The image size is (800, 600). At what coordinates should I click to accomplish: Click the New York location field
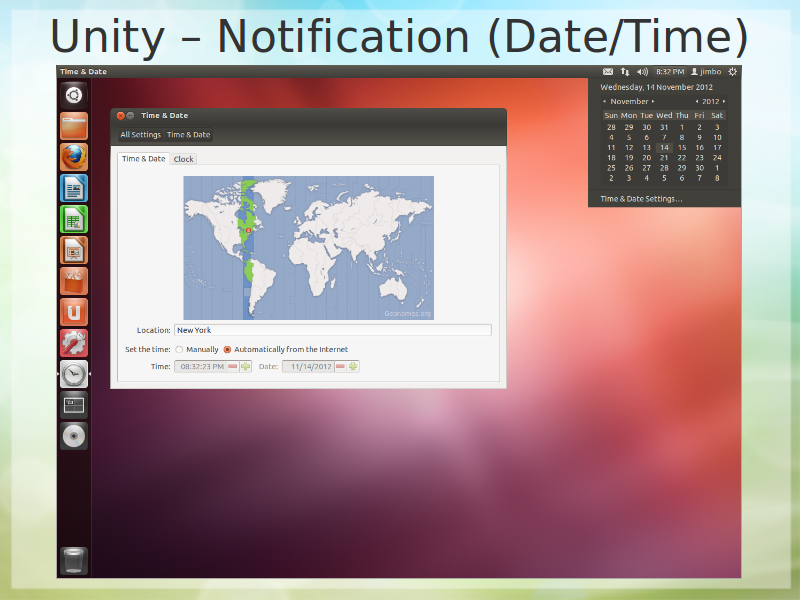pos(333,330)
